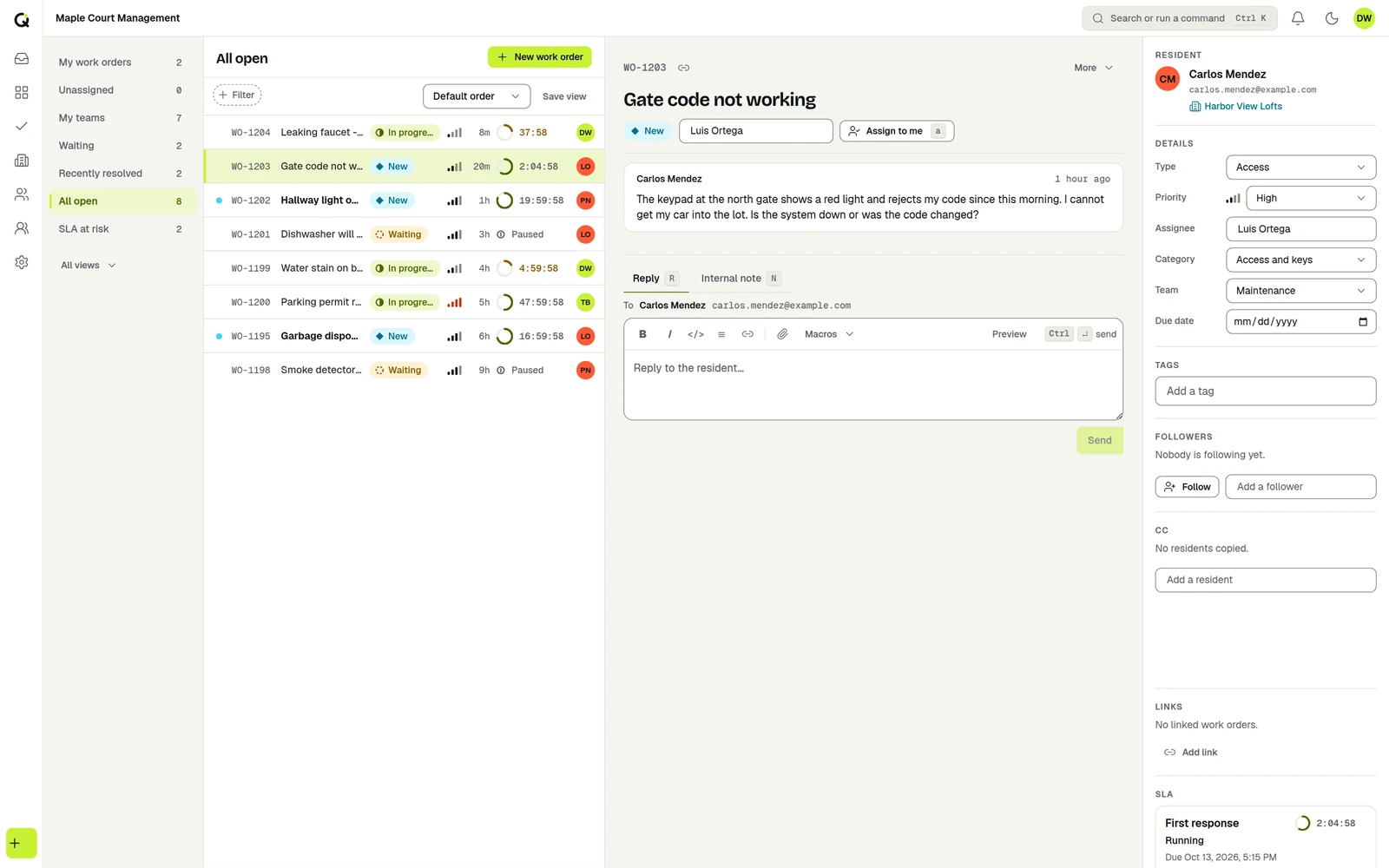
Task: Click Add link under Links
Action: pos(1190,753)
